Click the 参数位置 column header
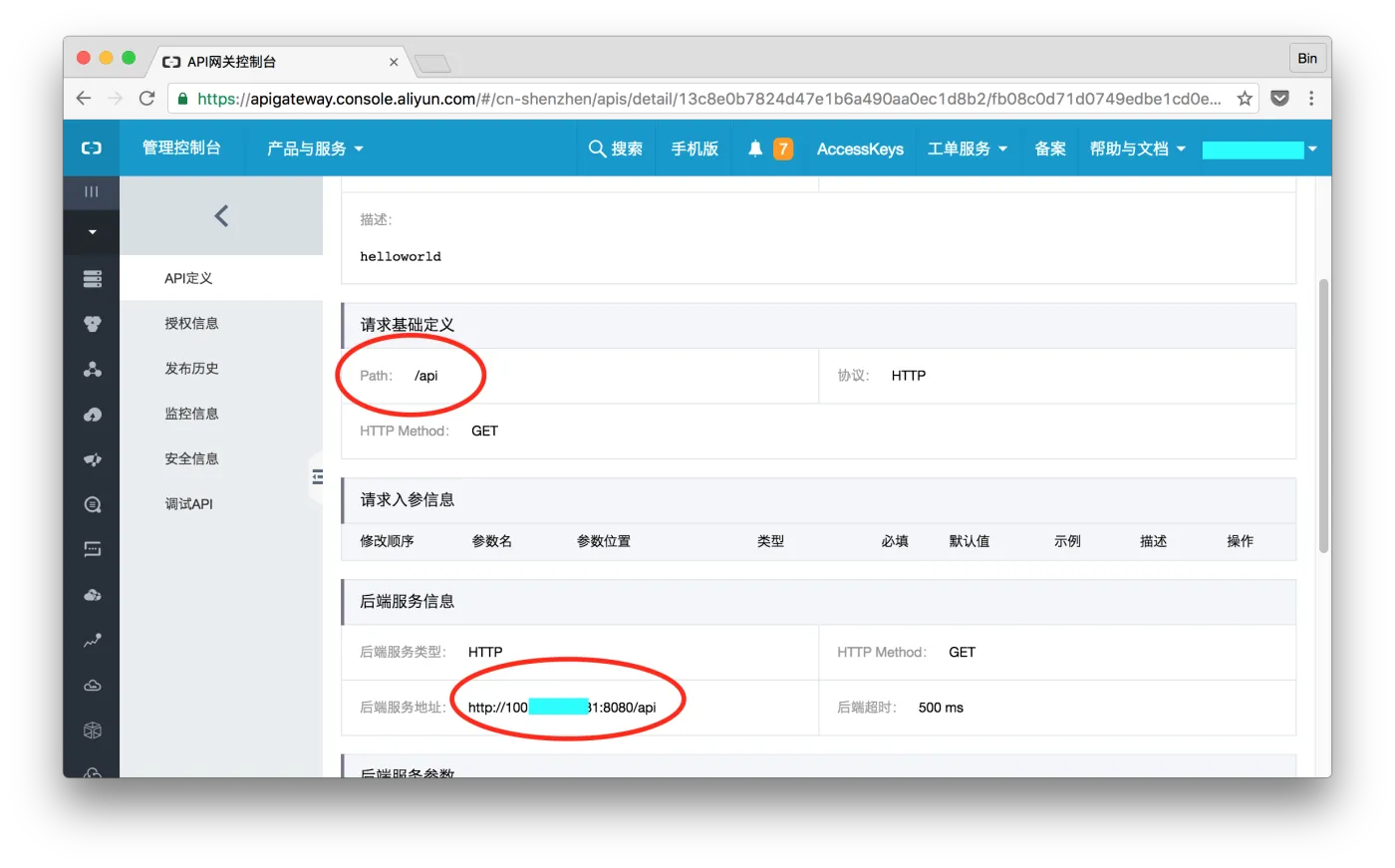Image resolution: width=1395 pixels, height=868 pixels. [604, 541]
